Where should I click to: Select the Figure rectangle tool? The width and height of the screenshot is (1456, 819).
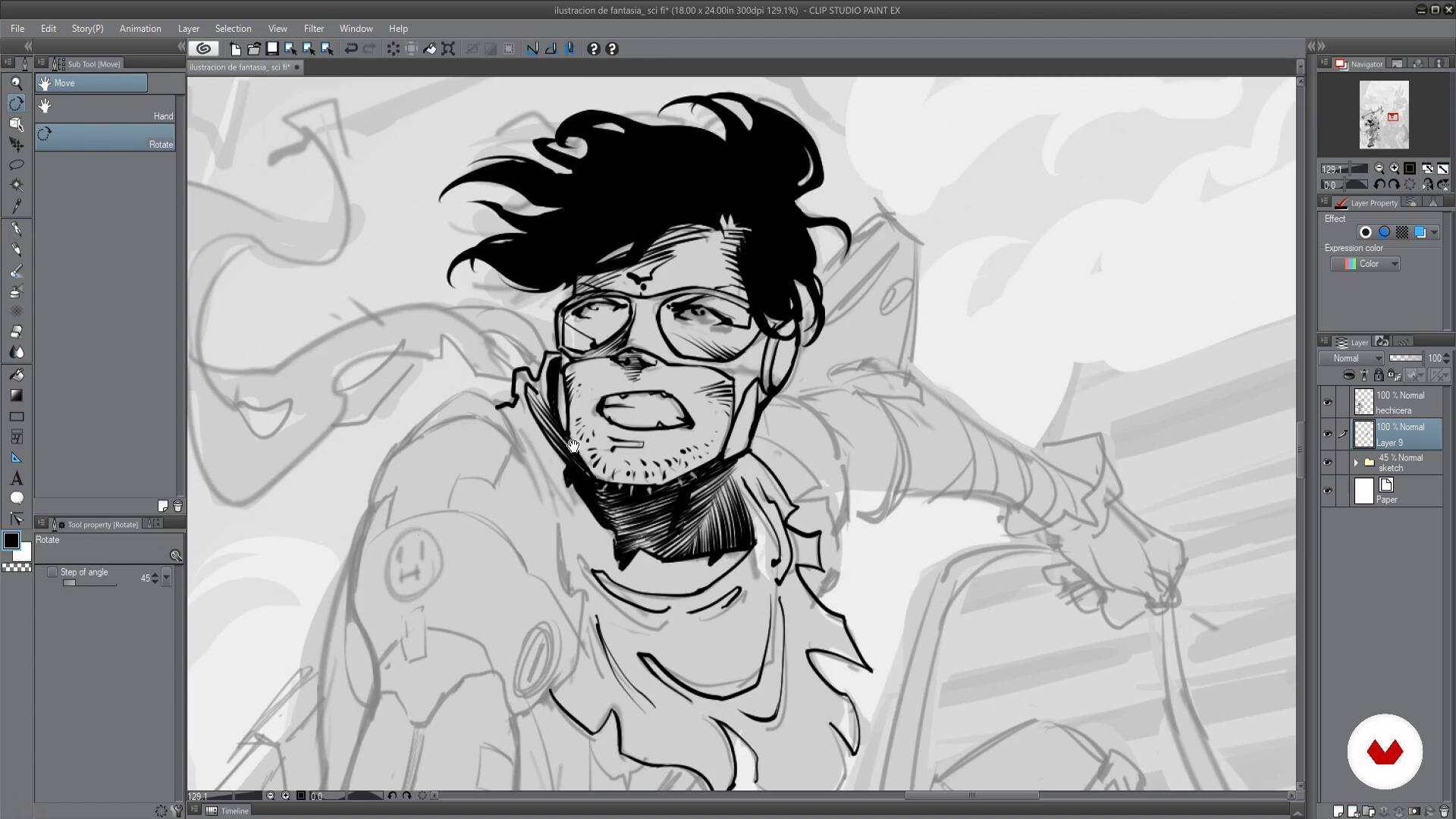(16, 416)
